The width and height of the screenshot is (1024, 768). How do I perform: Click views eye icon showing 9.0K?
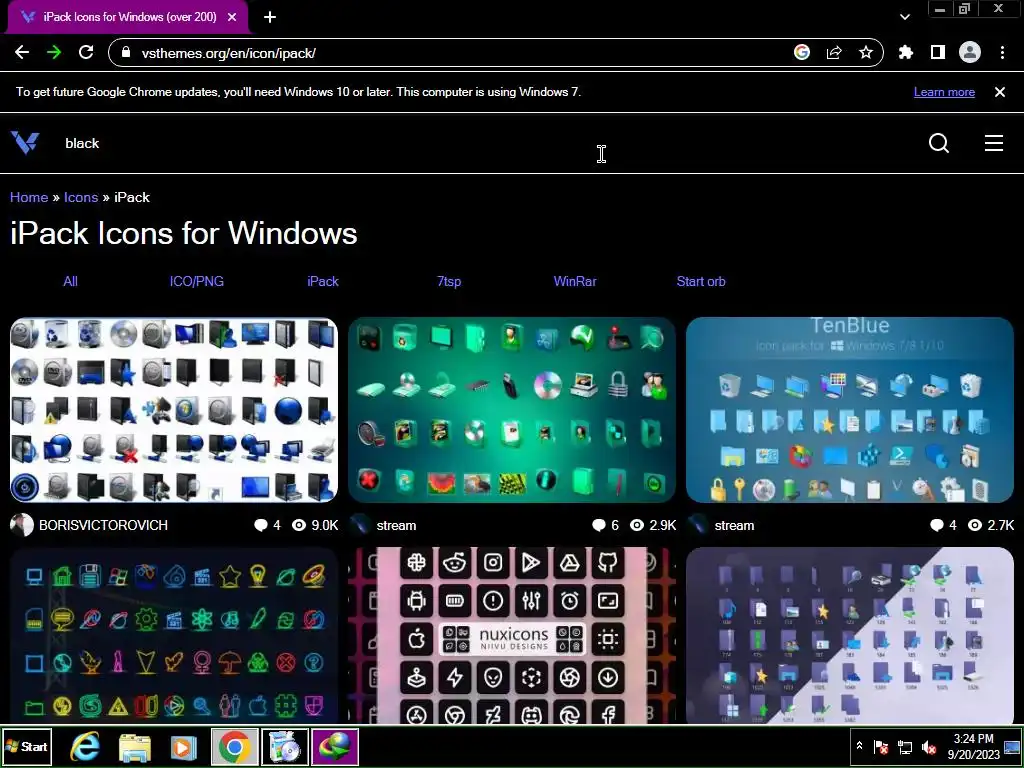(x=299, y=525)
